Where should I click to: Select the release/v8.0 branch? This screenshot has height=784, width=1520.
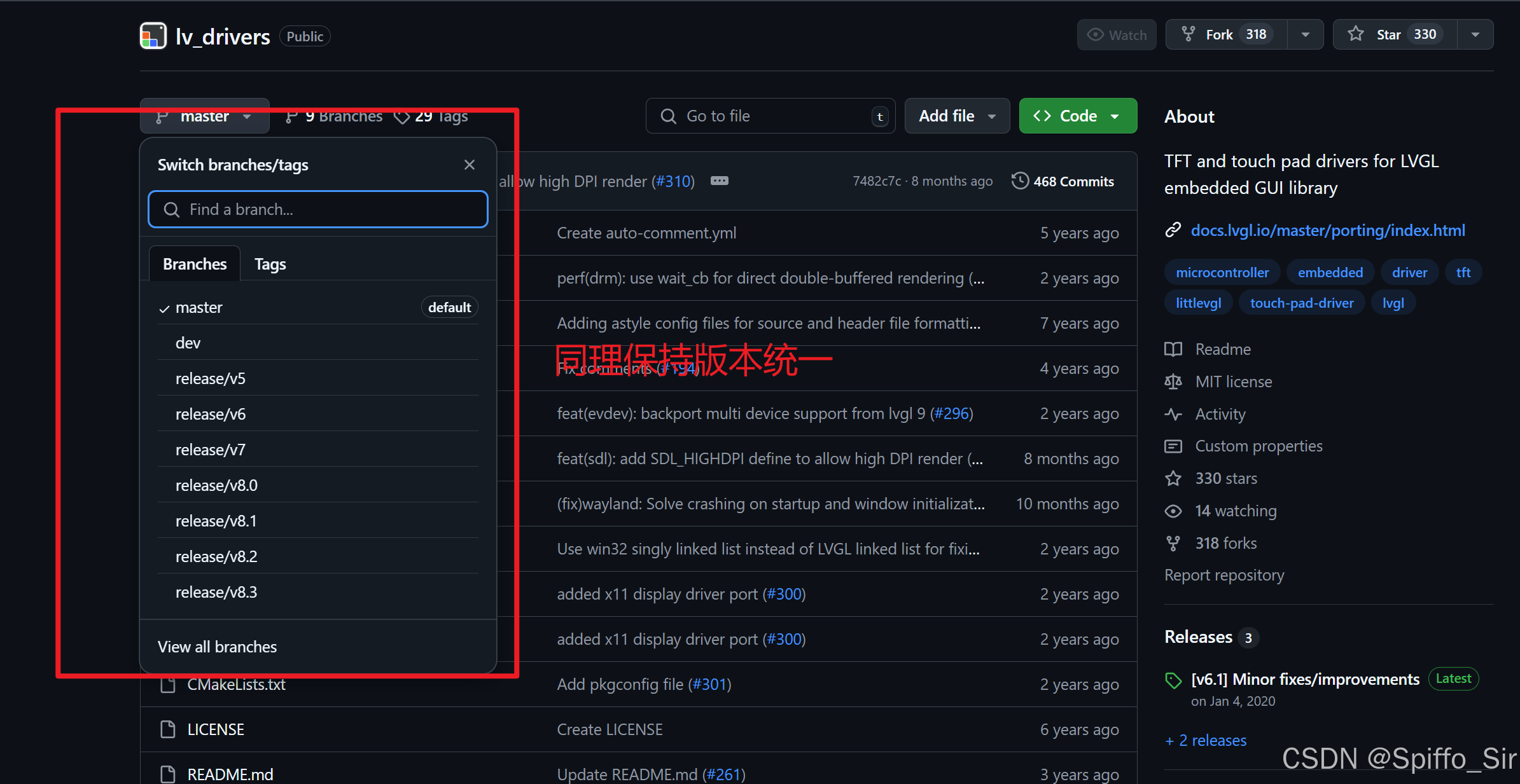pyautogui.click(x=318, y=485)
